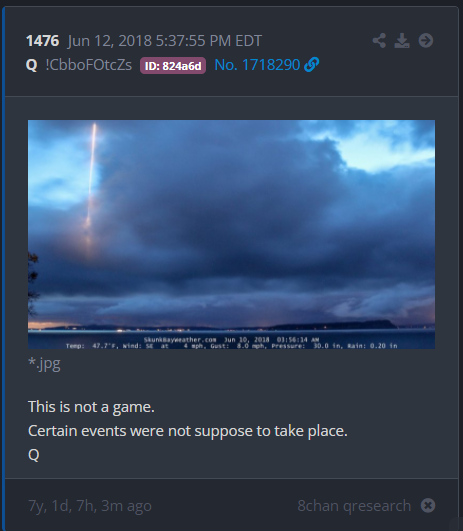The height and width of the screenshot is (531, 463).
Task: Select the !CbboFOtcZs tripcode
Action: point(88,65)
